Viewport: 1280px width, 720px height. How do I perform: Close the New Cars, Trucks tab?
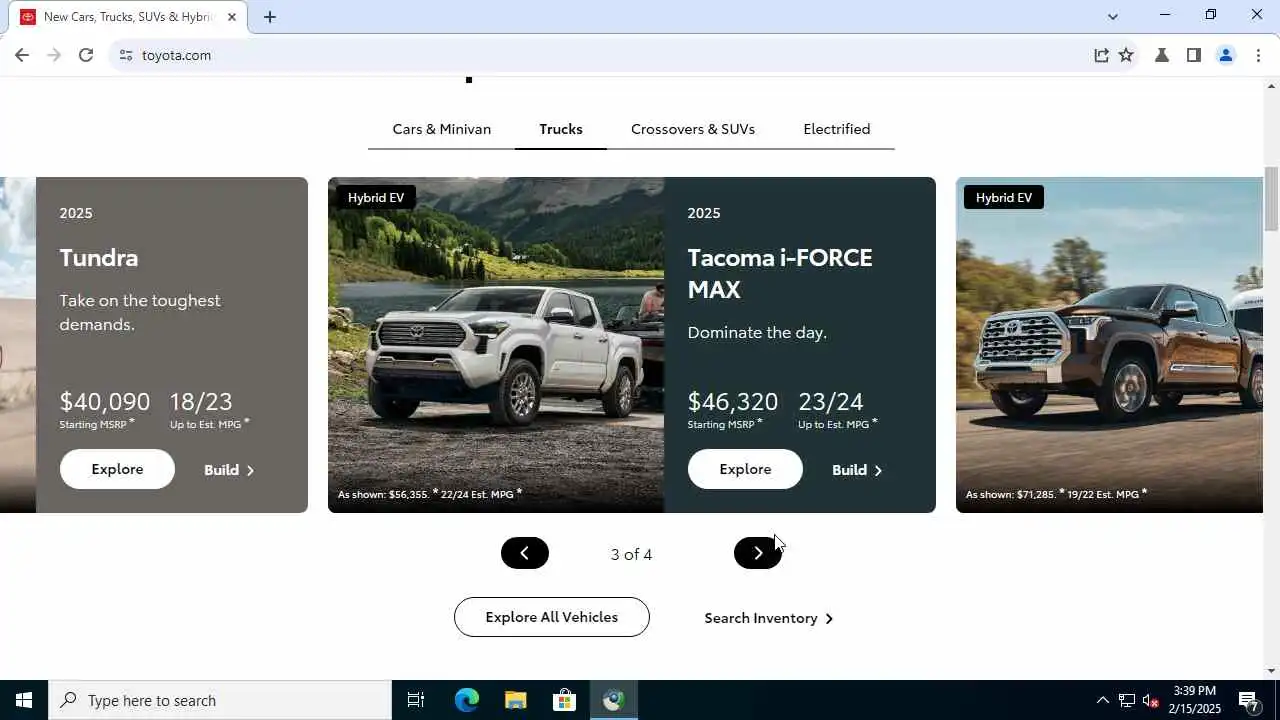pyautogui.click(x=232, y=17)
